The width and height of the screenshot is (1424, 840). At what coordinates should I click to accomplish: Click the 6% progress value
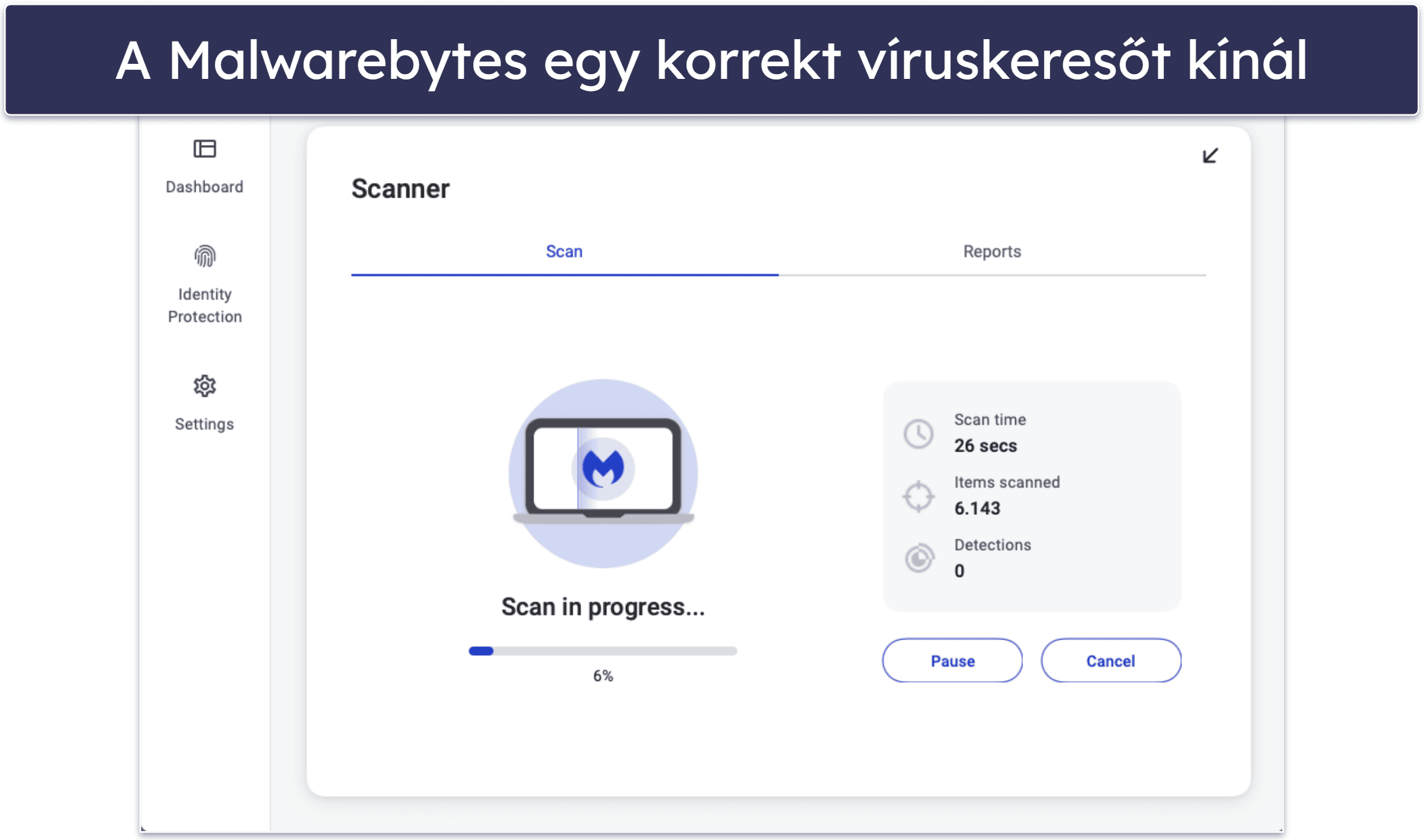(x=603, y=676)
